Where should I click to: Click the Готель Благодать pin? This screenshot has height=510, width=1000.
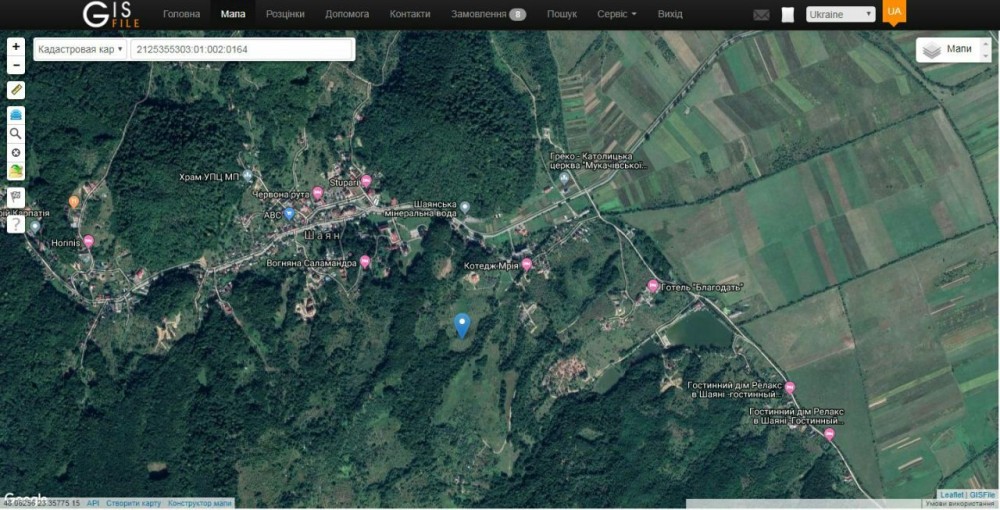[652, 286]
